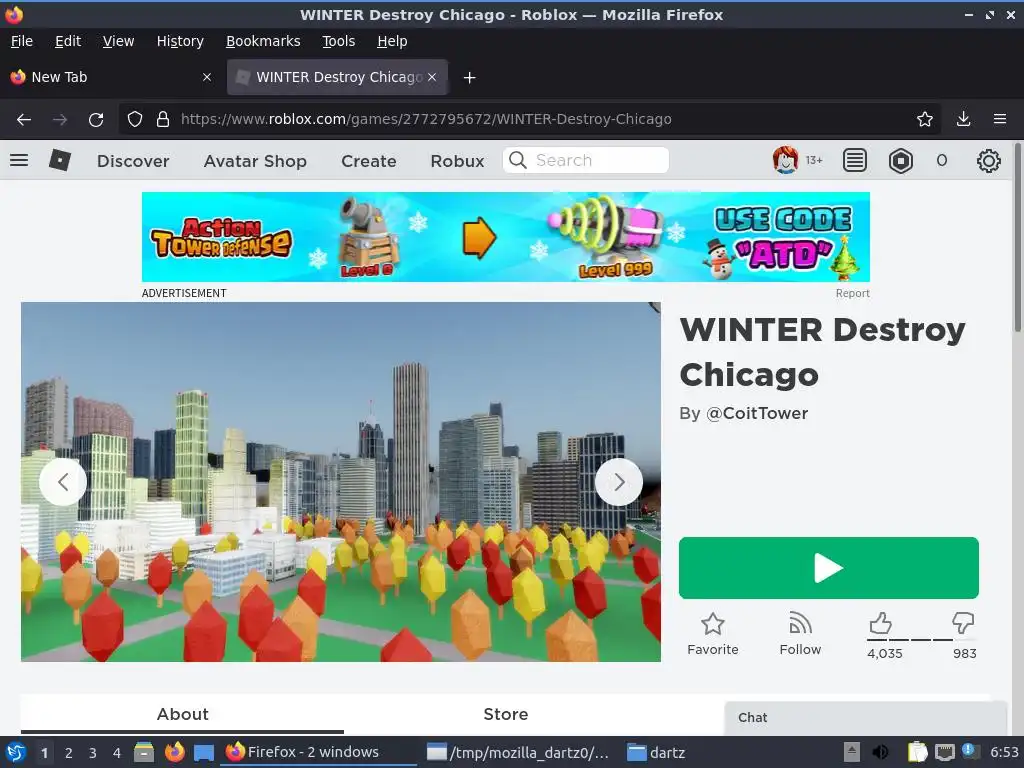Click the Firefox URL address bar
This screenshot has width=1024, height=768.
[x=530, y=119]
